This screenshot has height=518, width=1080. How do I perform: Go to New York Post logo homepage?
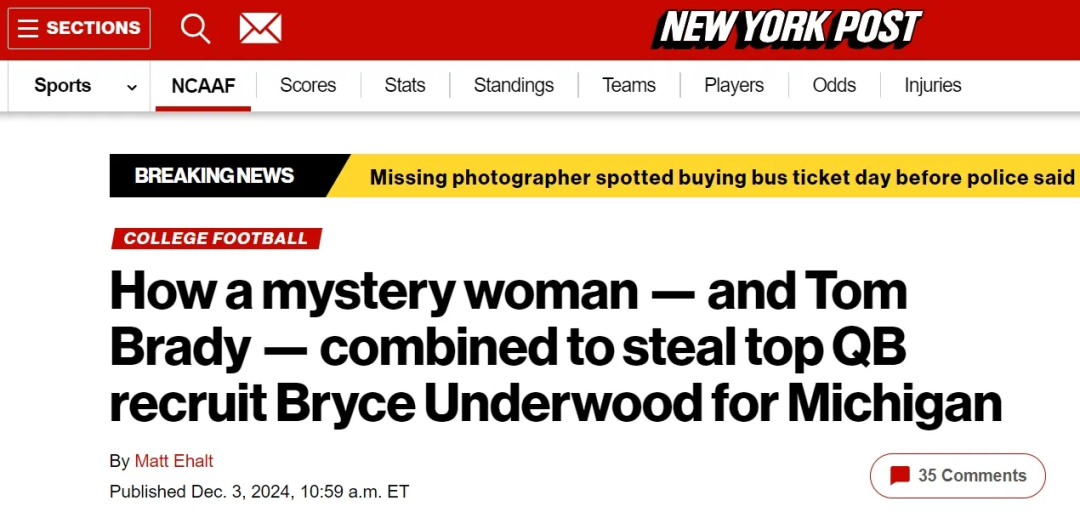(x=786, y=28)
